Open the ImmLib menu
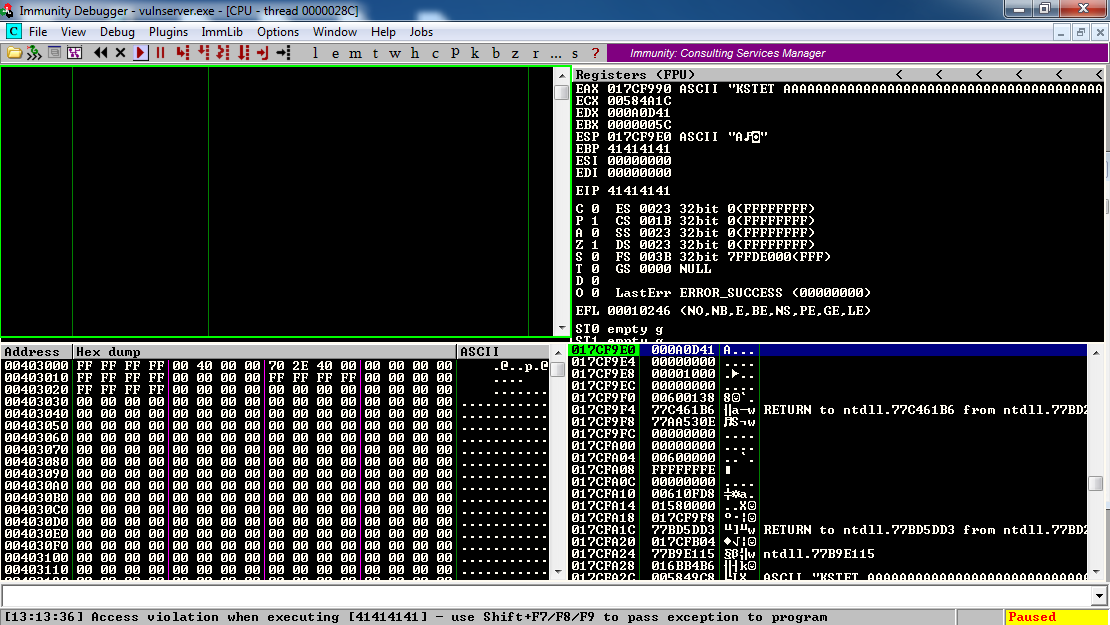 click(222, 32)
